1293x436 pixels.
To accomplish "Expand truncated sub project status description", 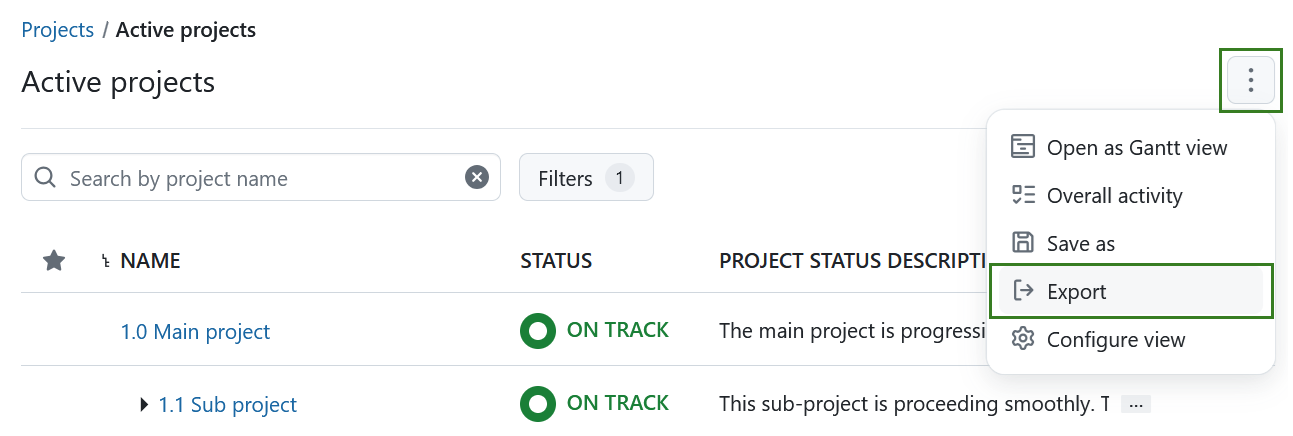I will point(1135,404).
